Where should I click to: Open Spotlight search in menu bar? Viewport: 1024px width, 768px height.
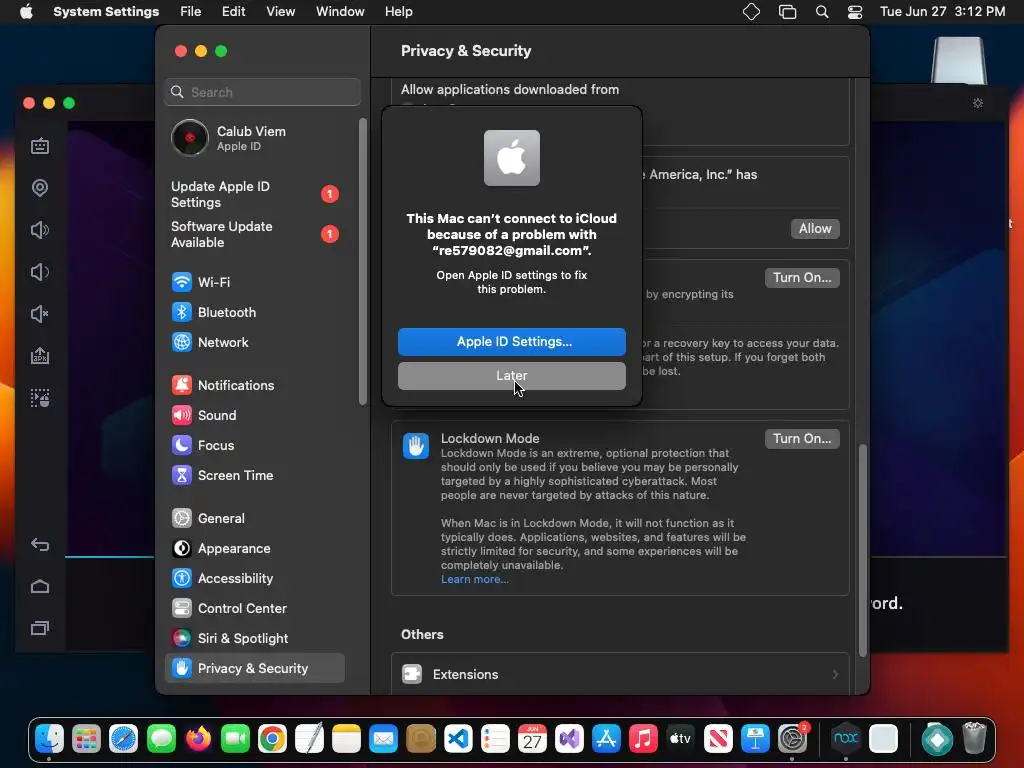822,12
